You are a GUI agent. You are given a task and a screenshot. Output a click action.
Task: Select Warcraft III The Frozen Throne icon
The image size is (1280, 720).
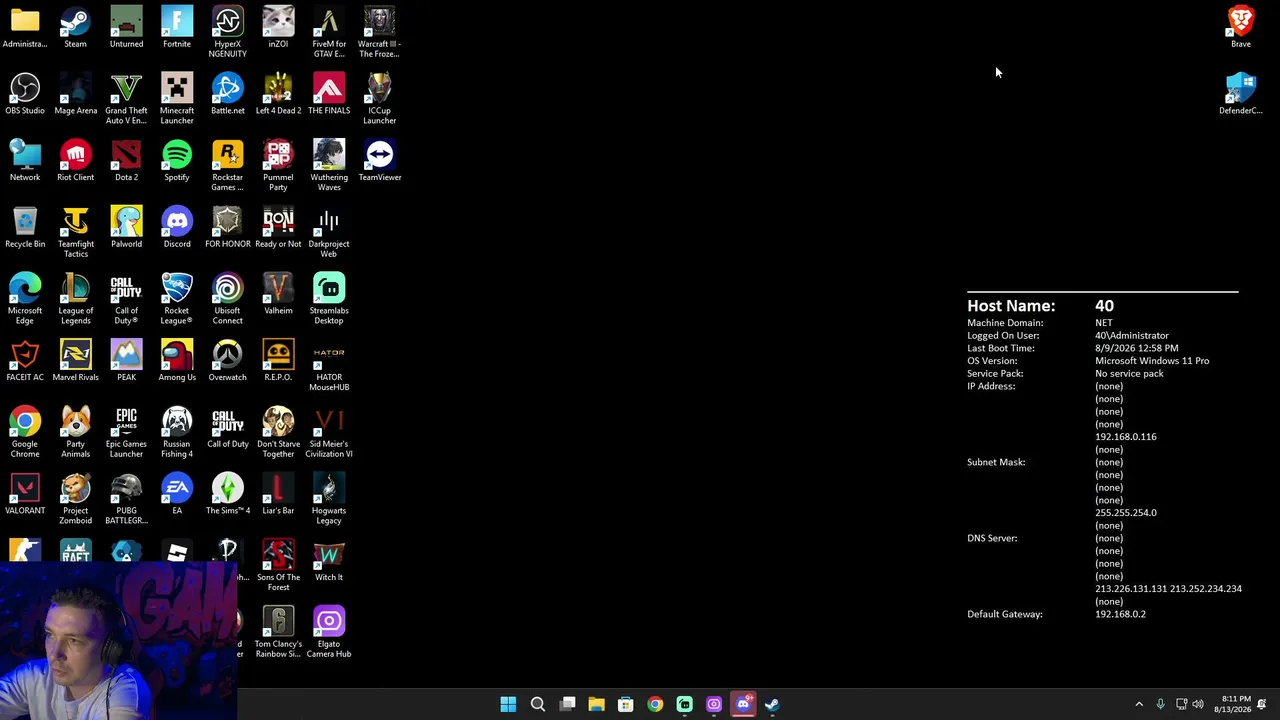pos(380,31)
